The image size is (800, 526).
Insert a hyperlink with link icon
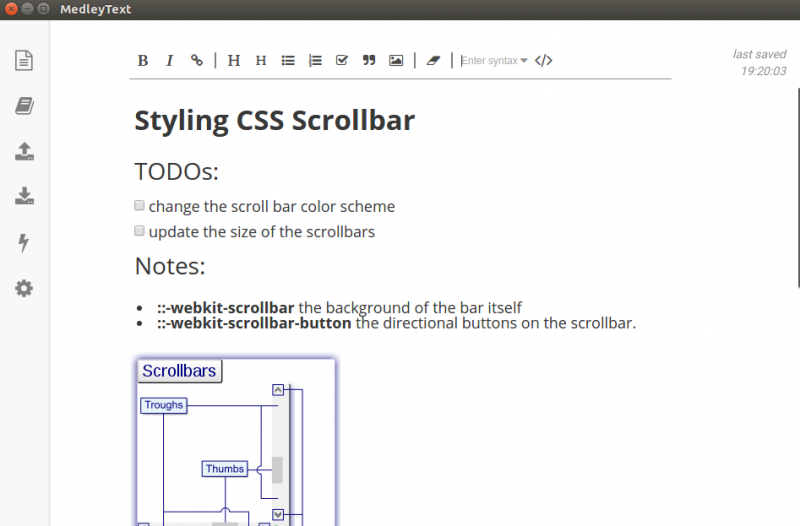pyautogui.click(x=196, y=60)
